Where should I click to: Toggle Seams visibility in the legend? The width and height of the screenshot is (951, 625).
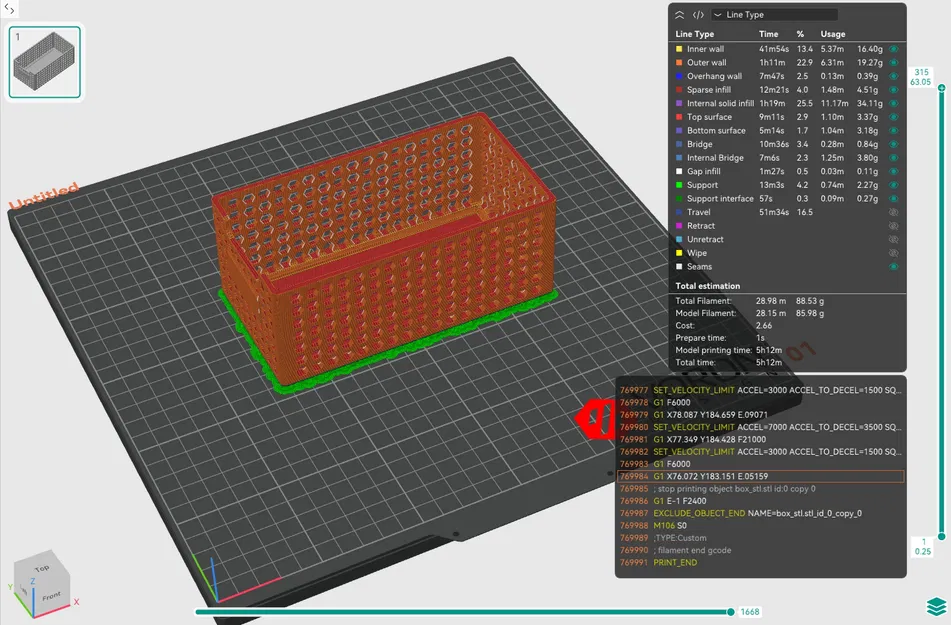(x=894, y=266)
